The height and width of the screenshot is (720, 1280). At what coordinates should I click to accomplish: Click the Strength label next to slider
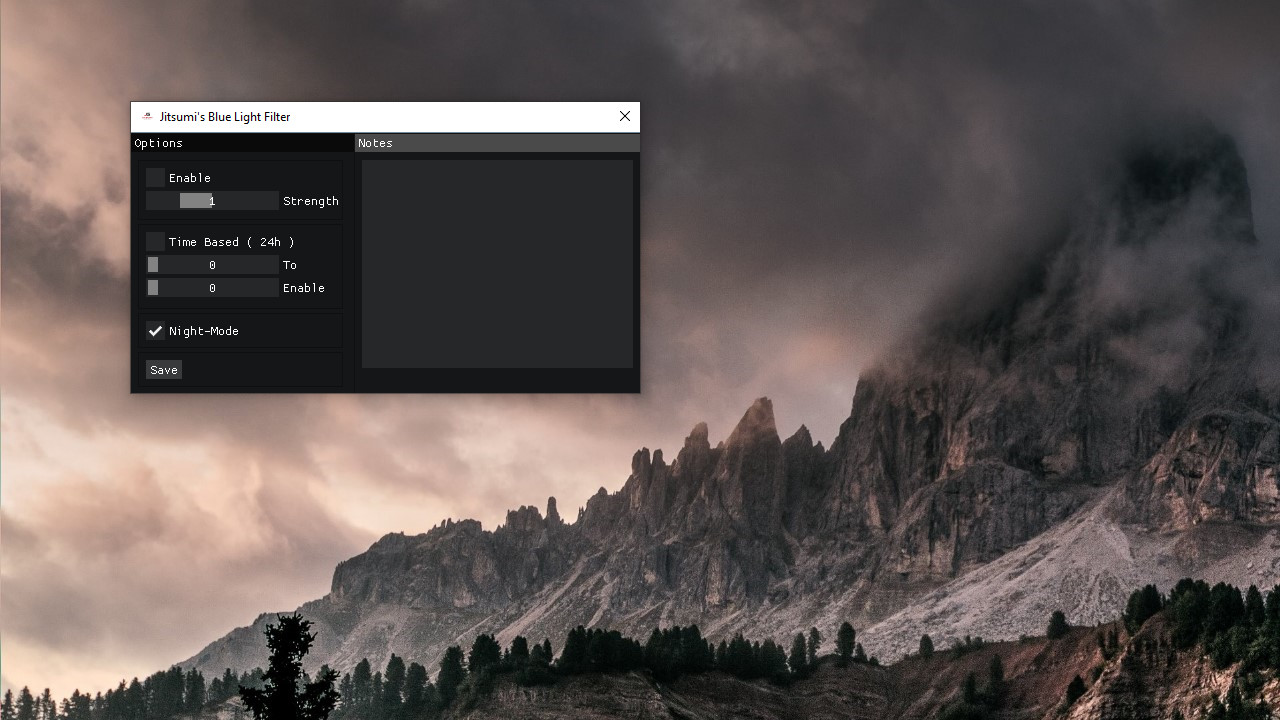[311, 201]
